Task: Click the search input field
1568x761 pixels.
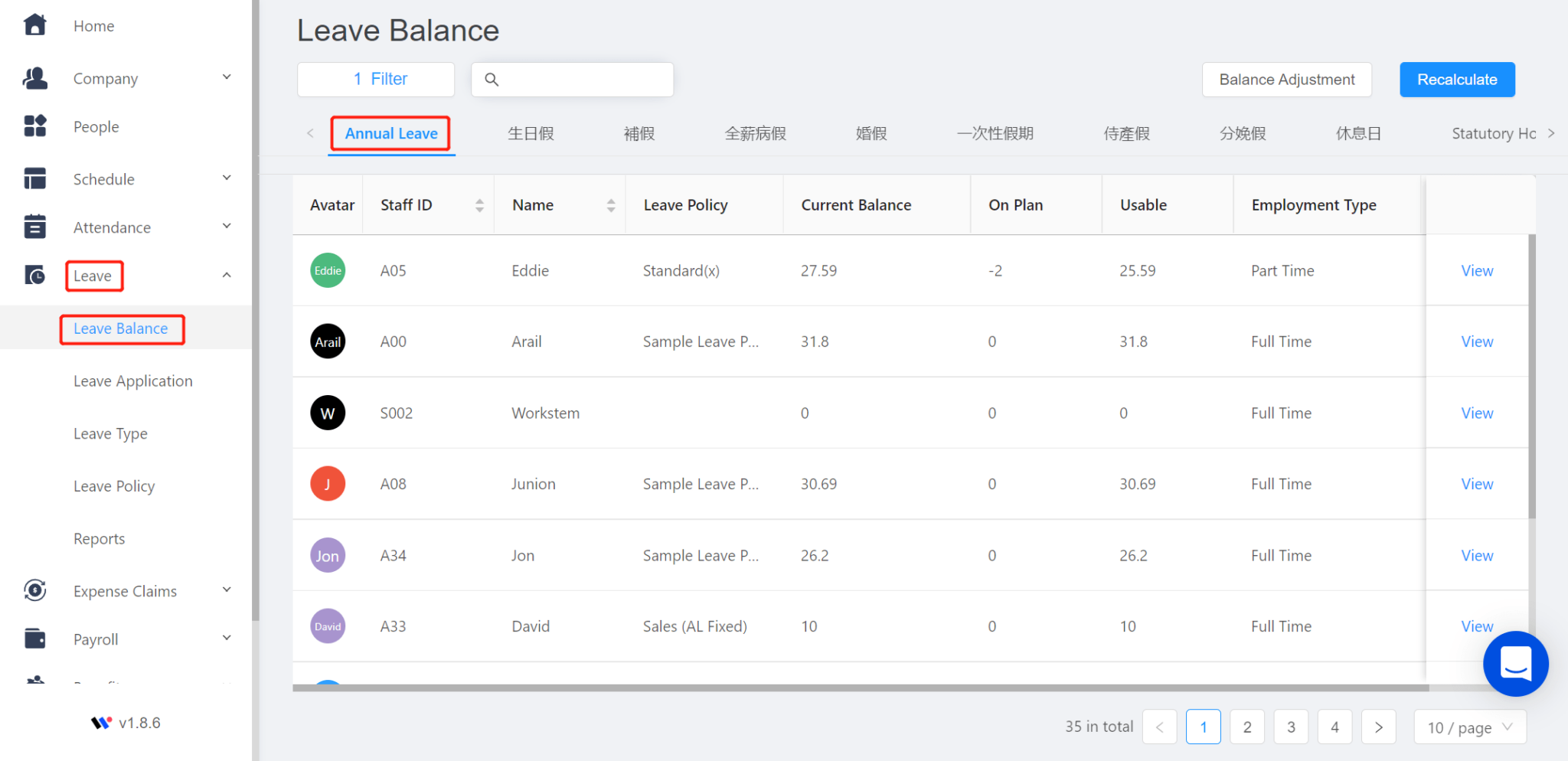Action: pos(582,80)
